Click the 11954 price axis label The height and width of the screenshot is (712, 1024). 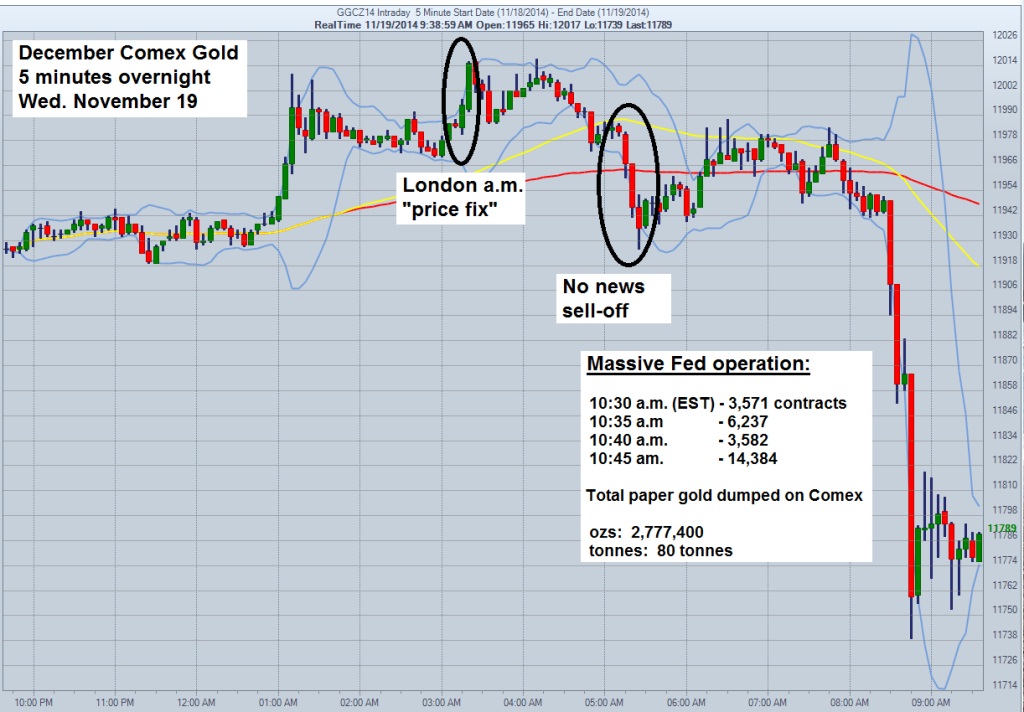coord(1003,185)
